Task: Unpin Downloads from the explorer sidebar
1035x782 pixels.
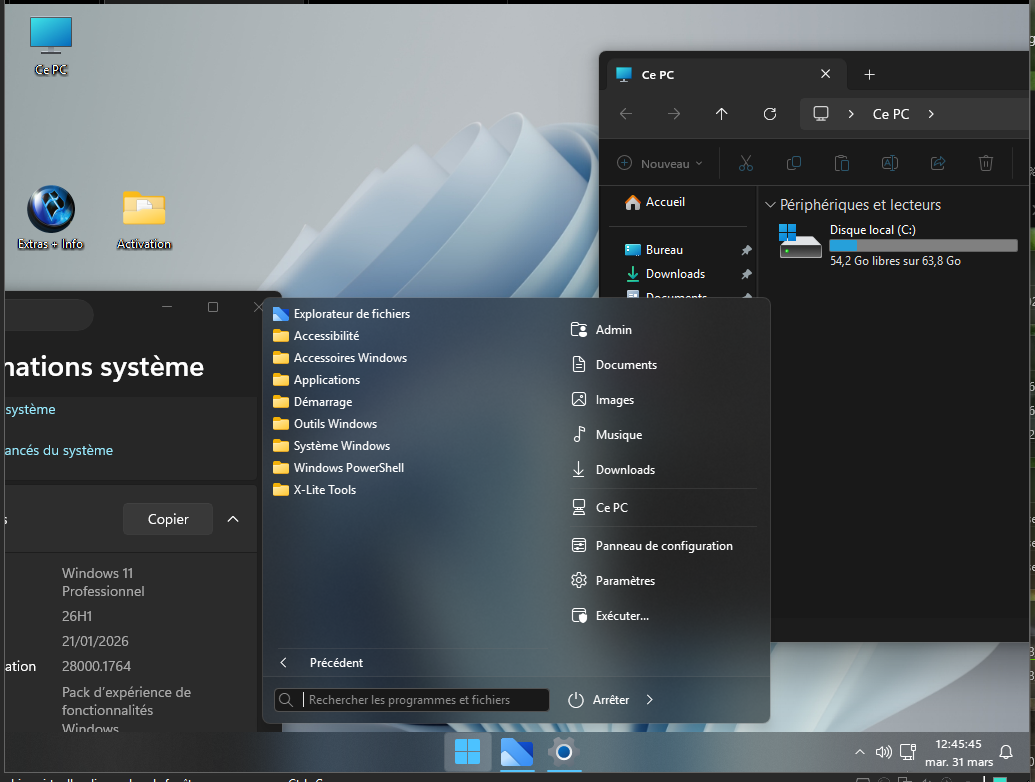Action: 746,274
